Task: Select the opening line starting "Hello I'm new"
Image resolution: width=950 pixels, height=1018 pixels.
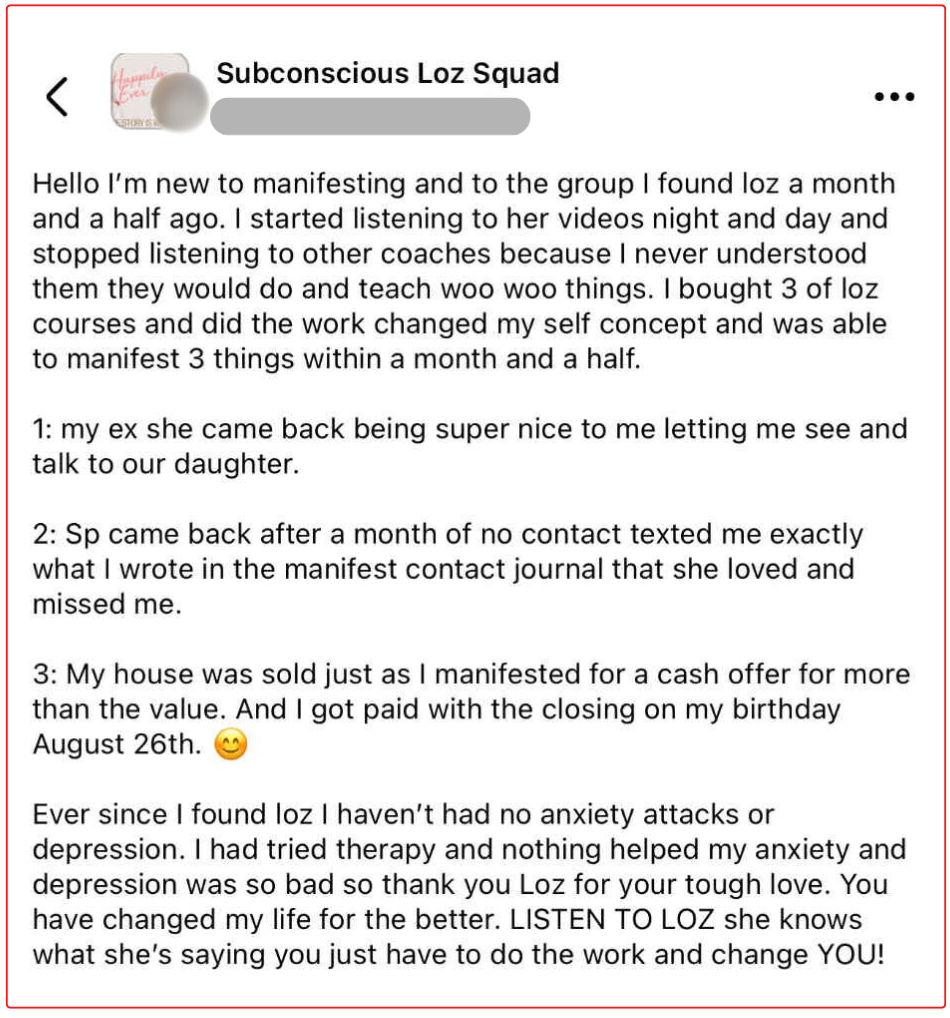Action: [x=464, y=184]
